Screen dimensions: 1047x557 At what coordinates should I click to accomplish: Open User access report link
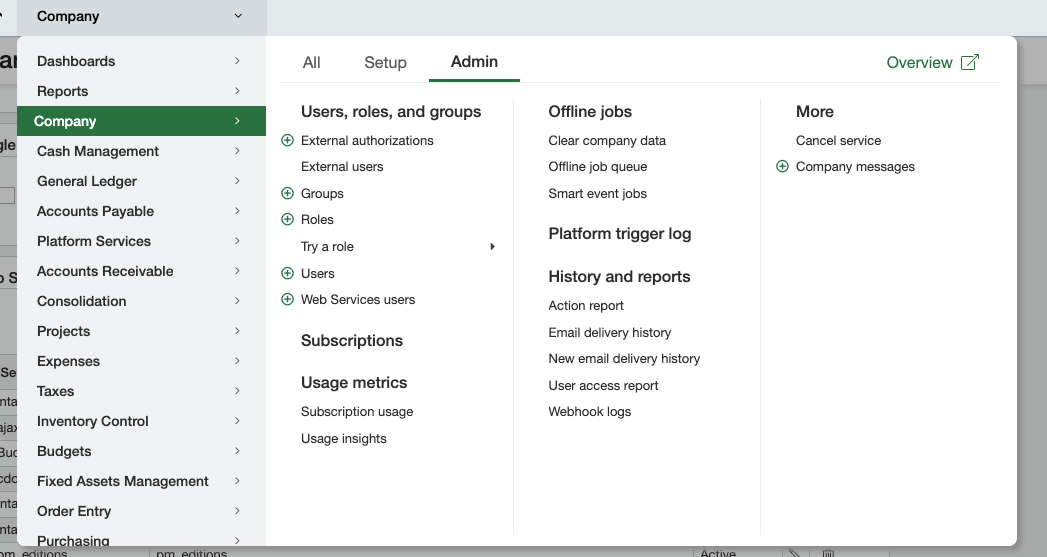[603, 385]
